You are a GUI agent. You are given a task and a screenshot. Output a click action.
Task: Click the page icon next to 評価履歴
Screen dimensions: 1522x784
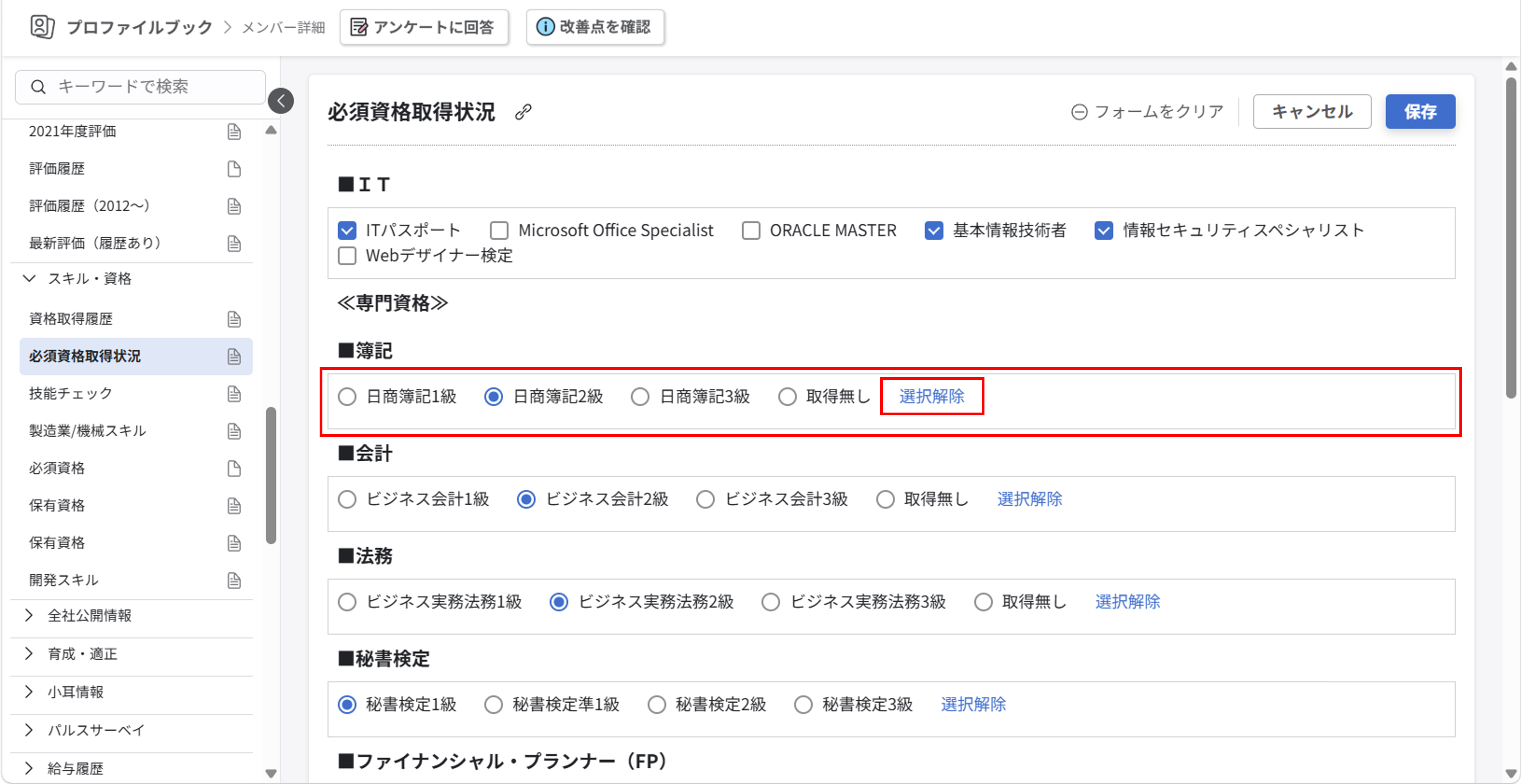pos(234,169)
